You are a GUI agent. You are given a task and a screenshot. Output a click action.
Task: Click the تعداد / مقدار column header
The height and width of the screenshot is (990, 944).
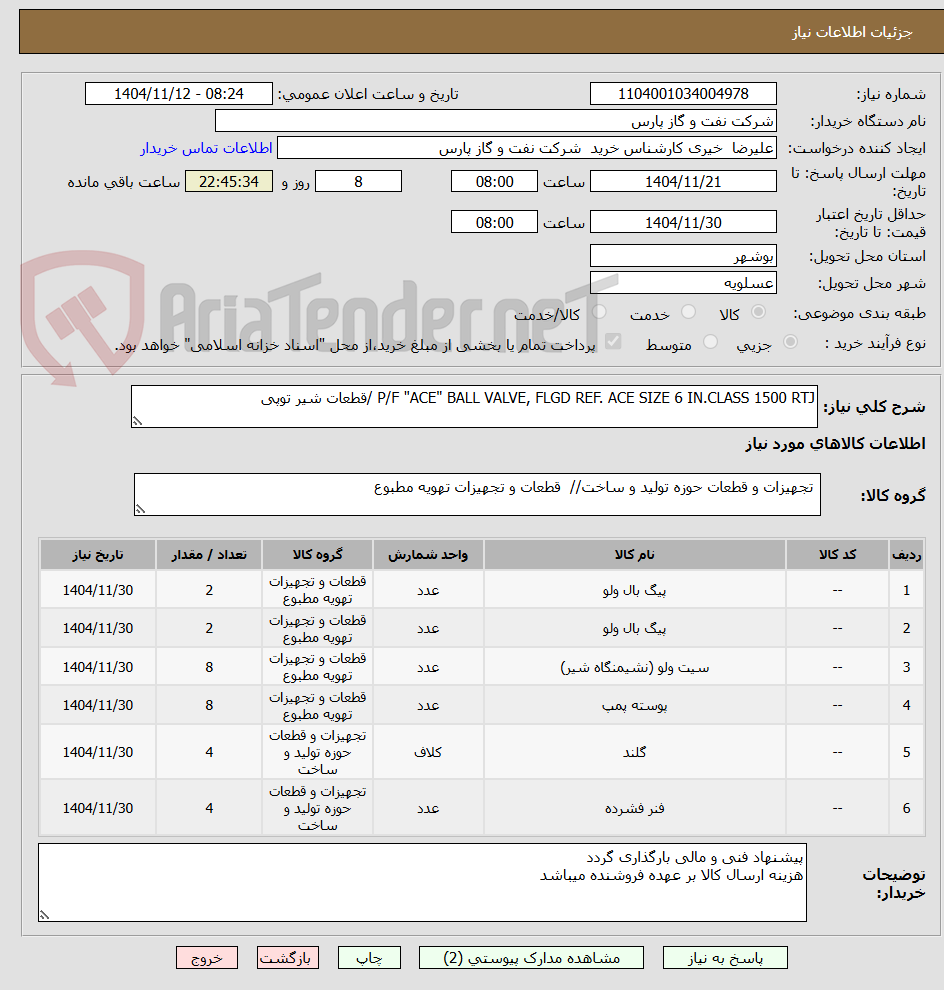pyautogui.click(x=209, y=554)
